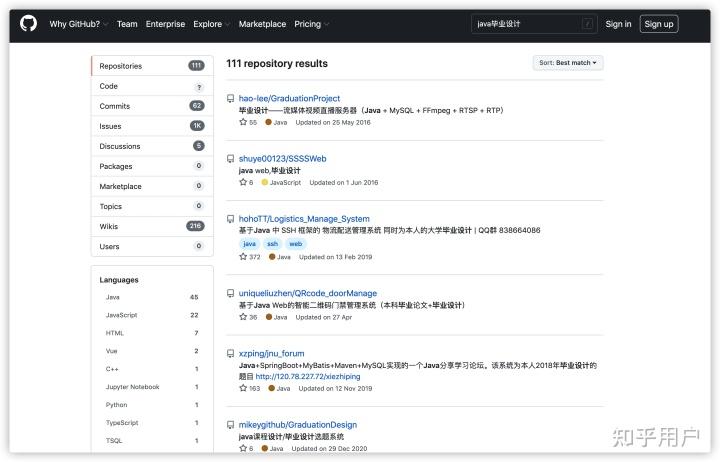Click the brown Java language dot for hao-lee/GraduationProject

coord(269,122)
